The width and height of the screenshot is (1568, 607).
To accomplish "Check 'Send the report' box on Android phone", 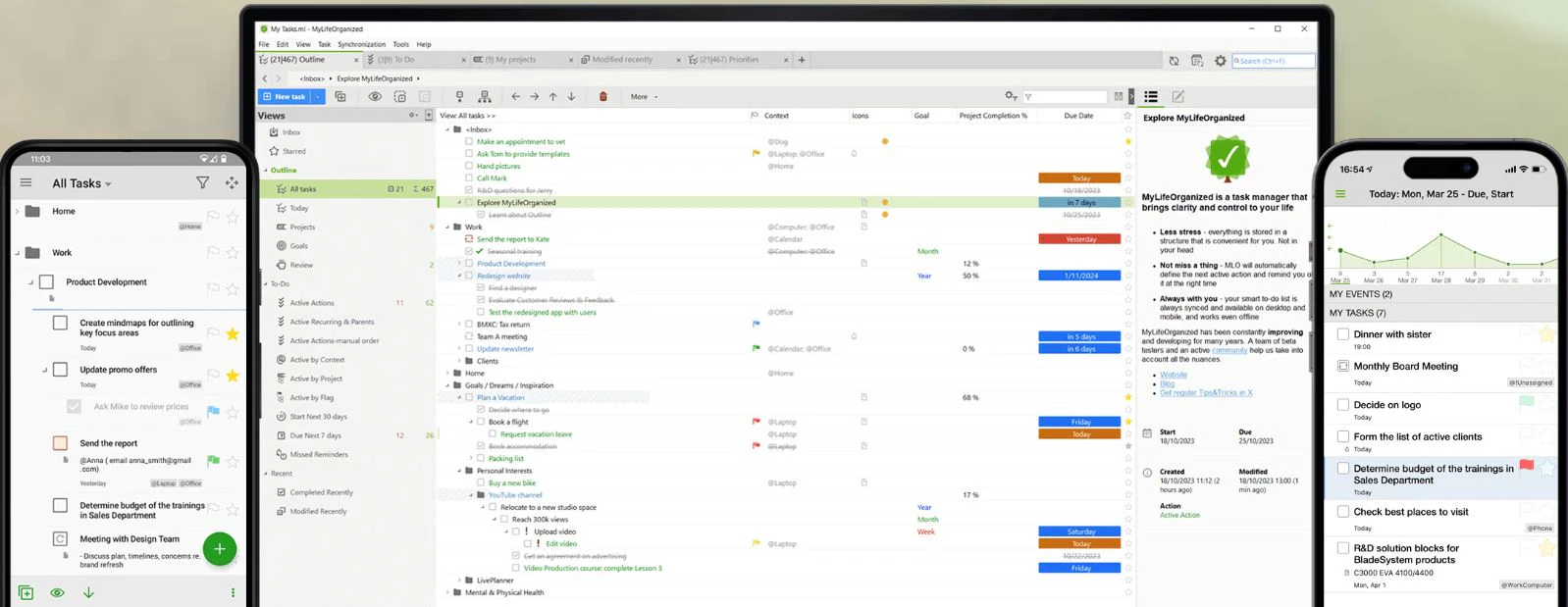I will click(60, 443).
